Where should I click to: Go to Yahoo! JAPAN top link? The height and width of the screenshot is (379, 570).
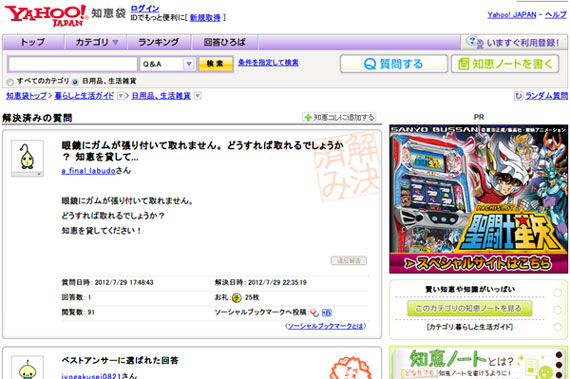512,15
